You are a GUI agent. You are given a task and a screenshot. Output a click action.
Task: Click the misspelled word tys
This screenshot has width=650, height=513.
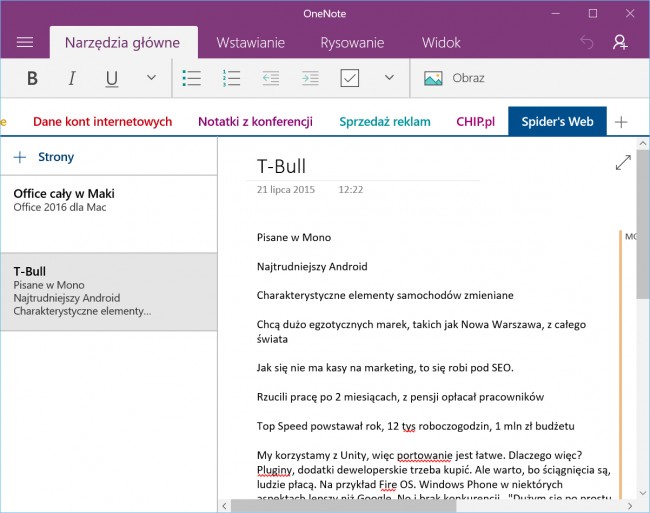pyautogui.click(x=408, y=426)
